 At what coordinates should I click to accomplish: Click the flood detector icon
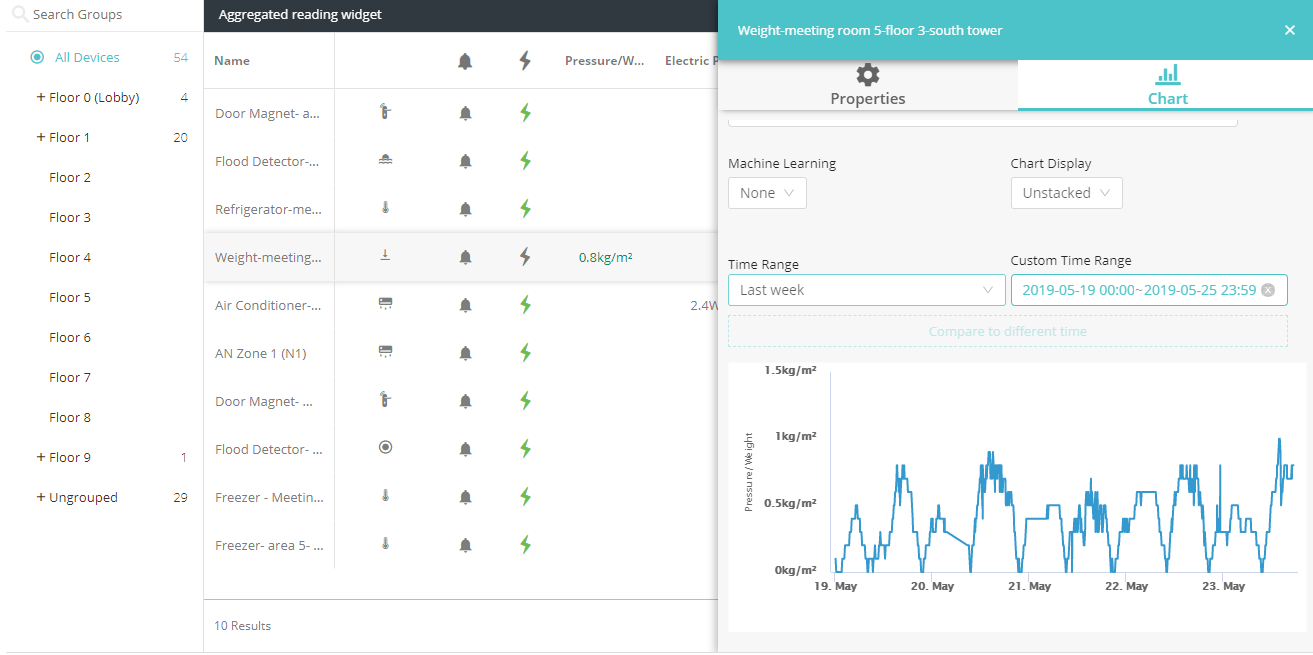coord(385,160)
